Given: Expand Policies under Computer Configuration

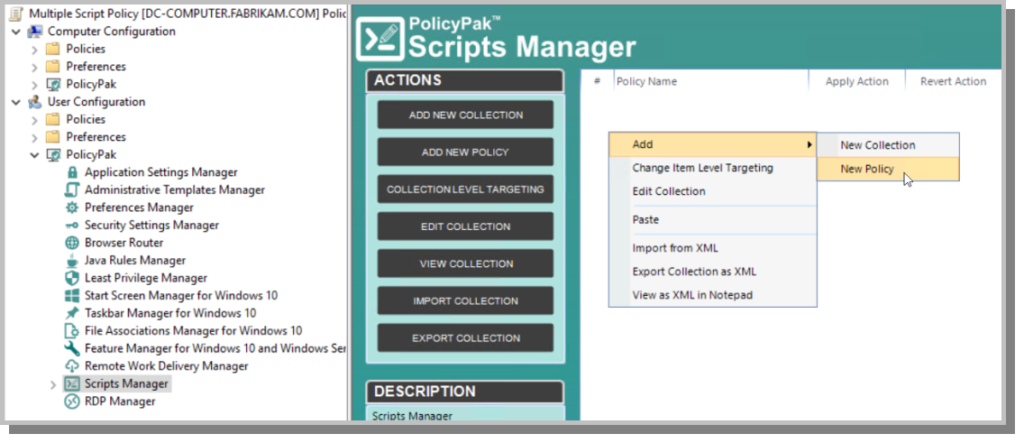Looking at the screenshot, I should 35,49.
